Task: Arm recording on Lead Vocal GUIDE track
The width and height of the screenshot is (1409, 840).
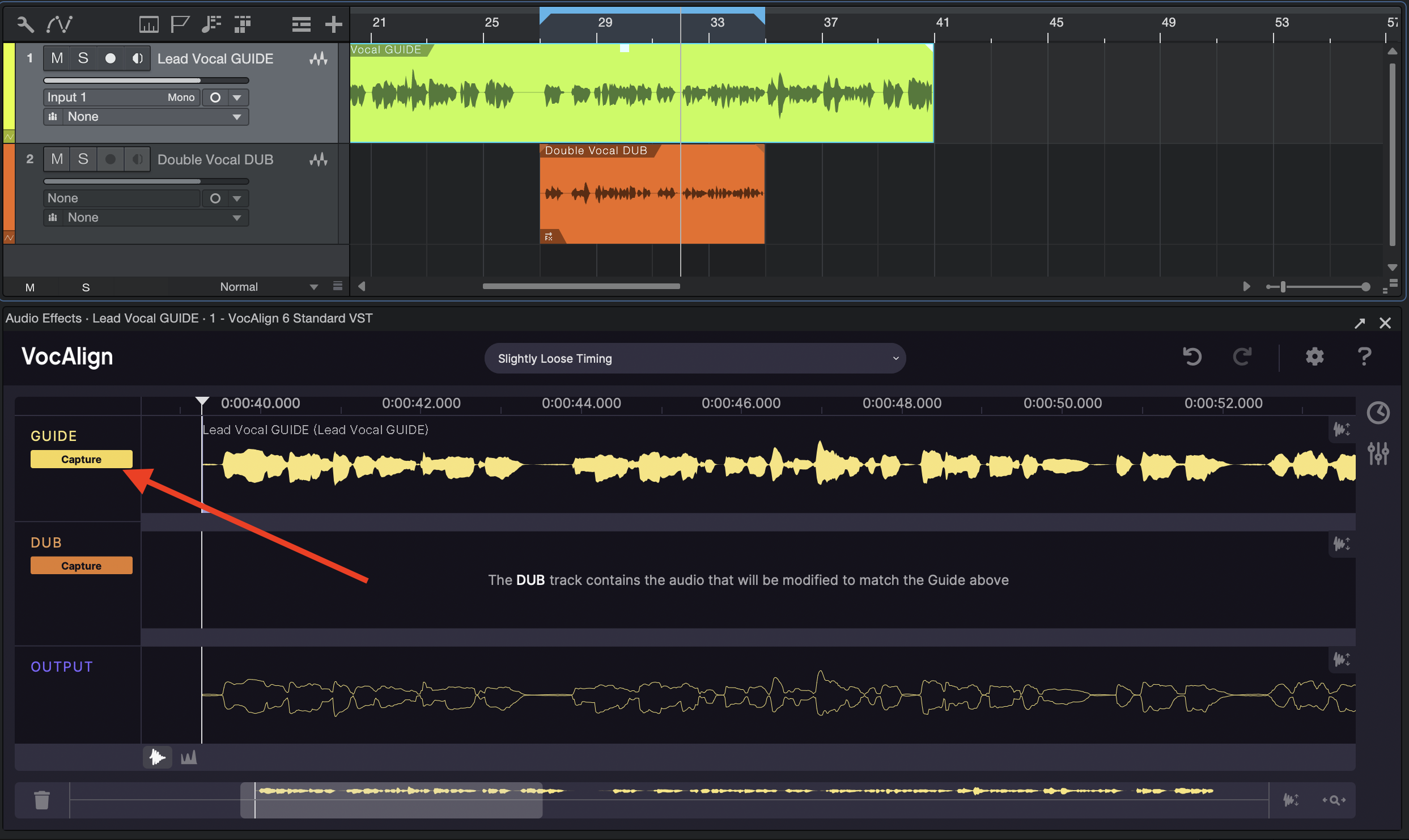Action: click(x=111, y=58)
